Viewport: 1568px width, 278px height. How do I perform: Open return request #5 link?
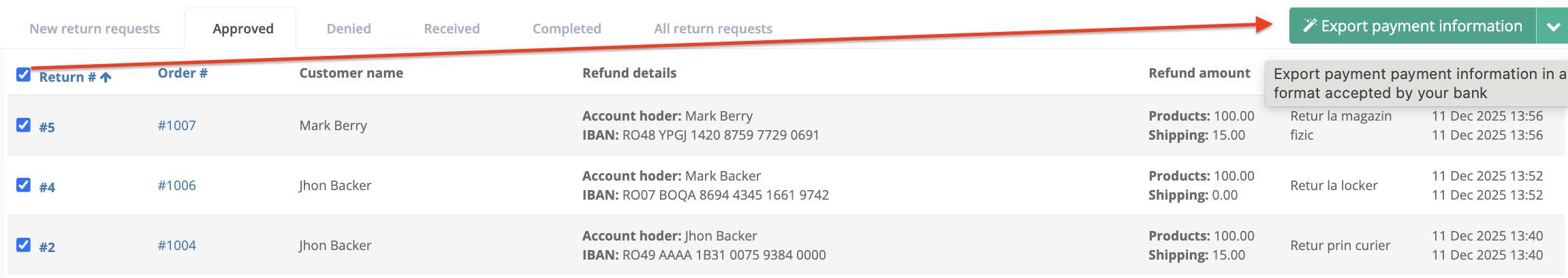tap(47, 127)
